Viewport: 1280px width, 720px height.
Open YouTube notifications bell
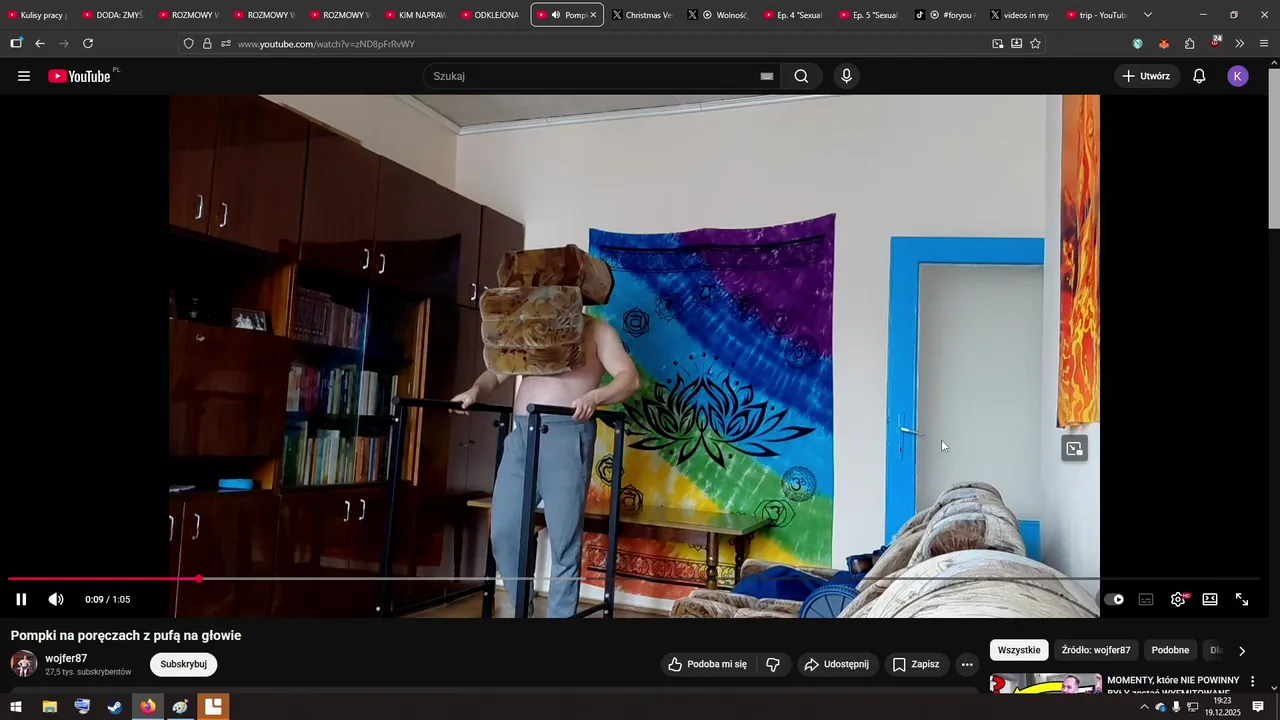pyautogui.click(x=1199, y=76)
